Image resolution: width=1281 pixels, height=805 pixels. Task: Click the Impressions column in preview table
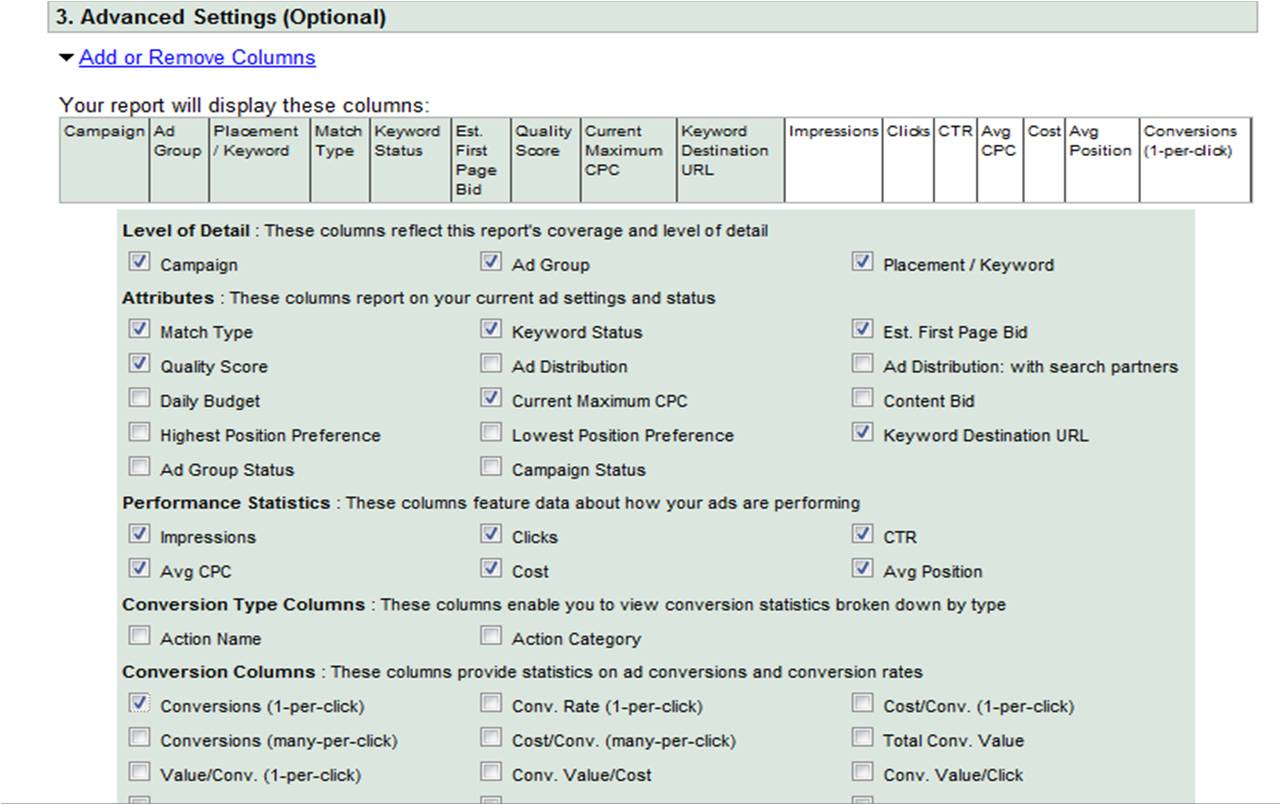coord(832,160)
